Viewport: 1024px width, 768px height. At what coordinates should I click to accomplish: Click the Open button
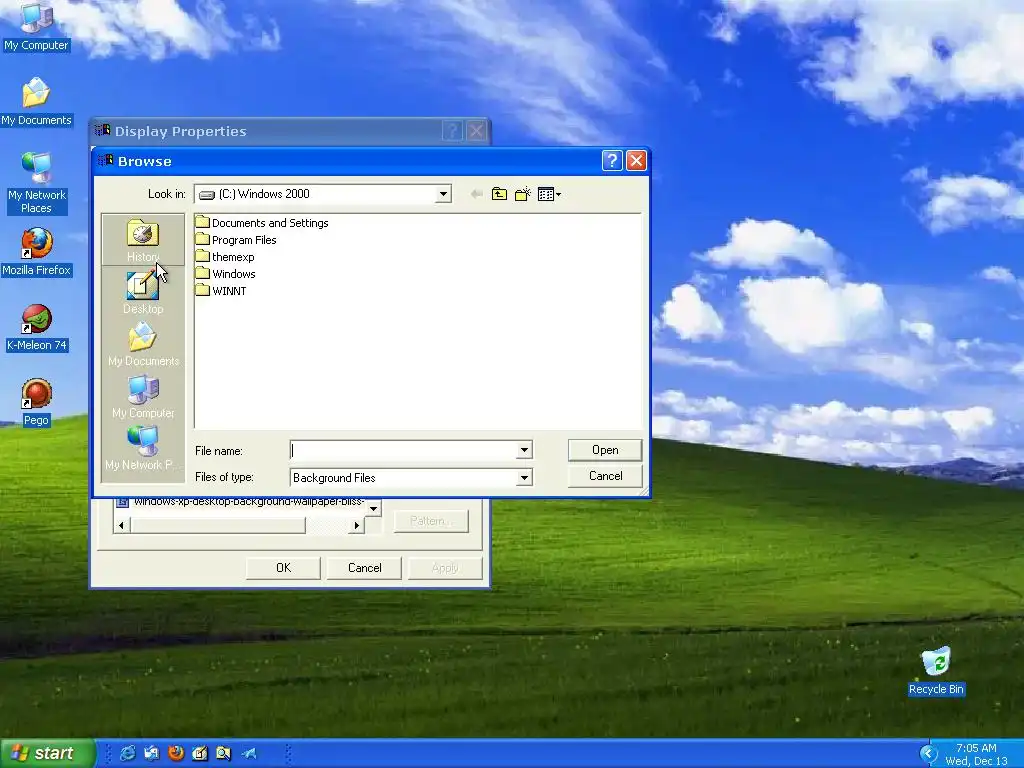[x=605, y=450]
